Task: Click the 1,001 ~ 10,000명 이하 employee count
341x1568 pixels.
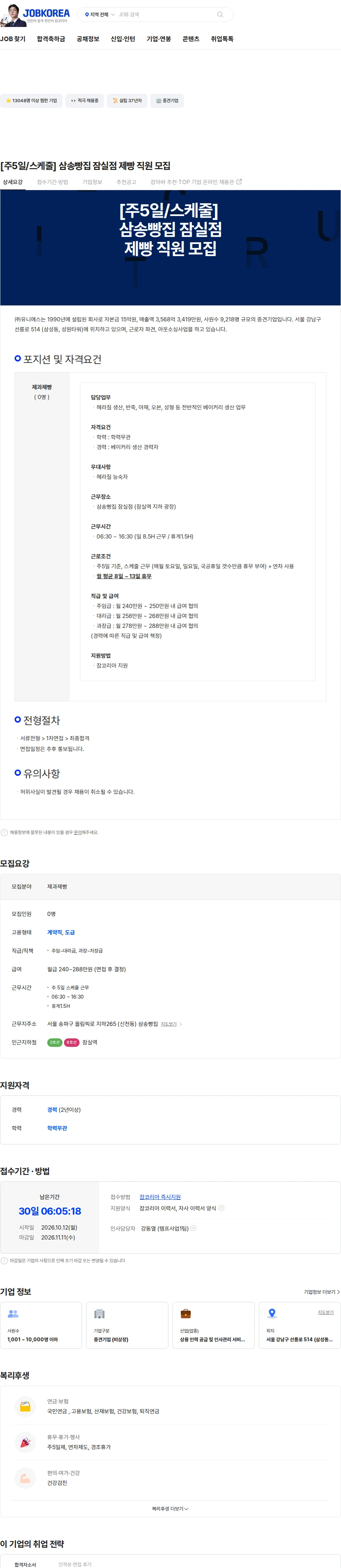Action: (x=32, y=1339)
